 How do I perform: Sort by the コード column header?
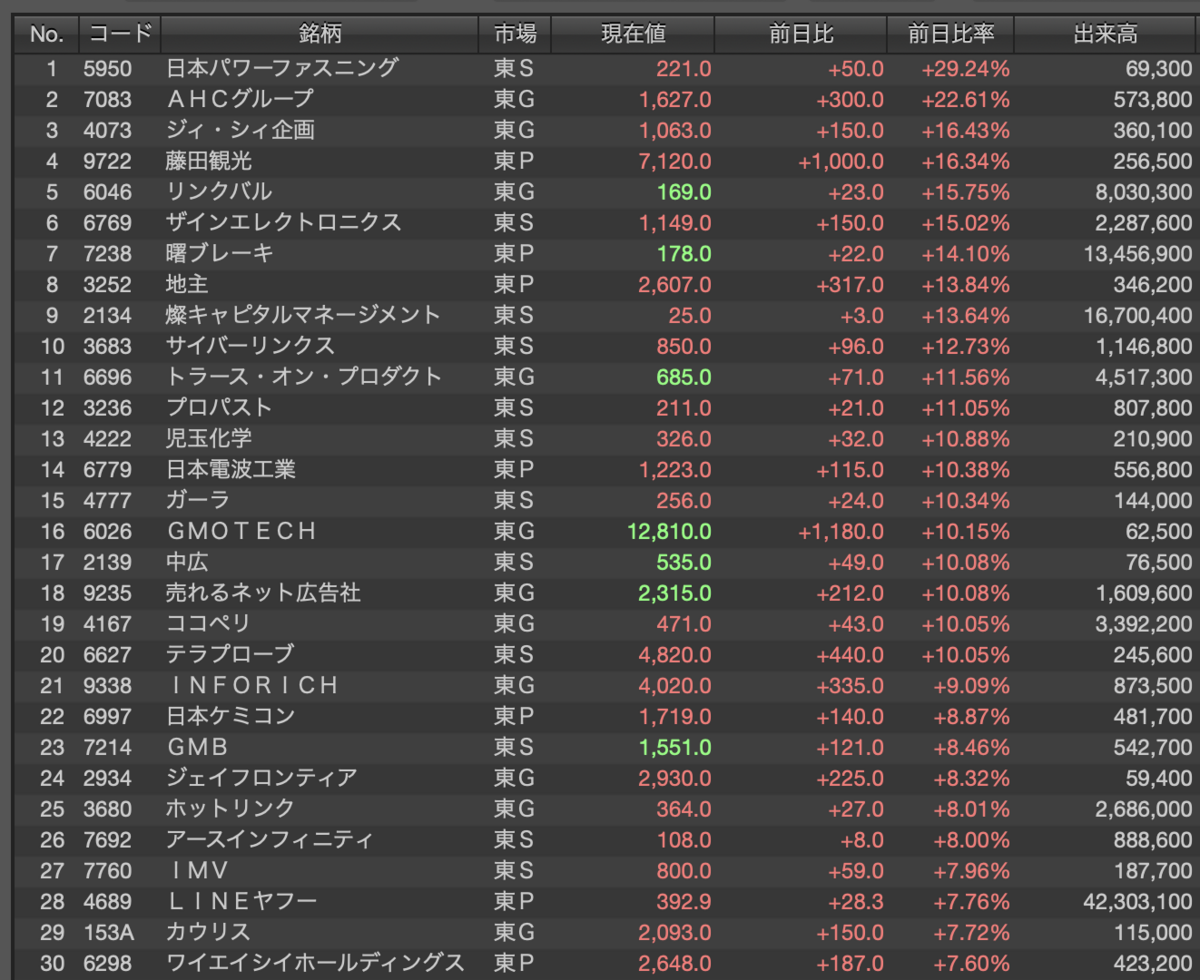click(120, 34)
